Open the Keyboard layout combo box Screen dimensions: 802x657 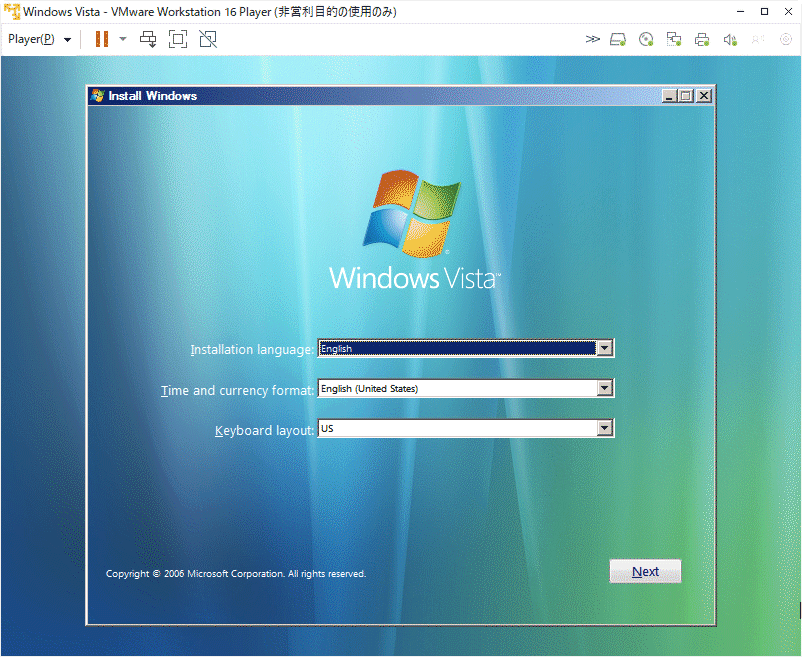(x=465, y=428)
